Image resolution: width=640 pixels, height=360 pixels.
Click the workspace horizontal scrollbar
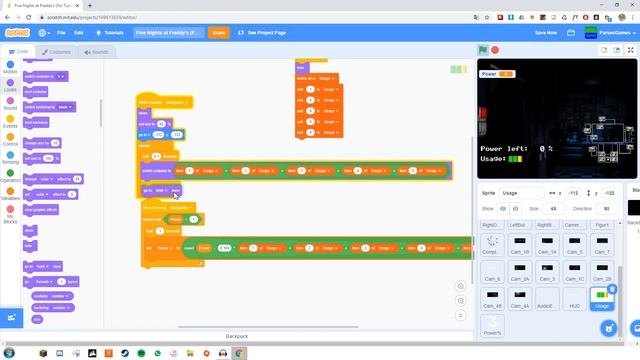click(x=268, y=327)
